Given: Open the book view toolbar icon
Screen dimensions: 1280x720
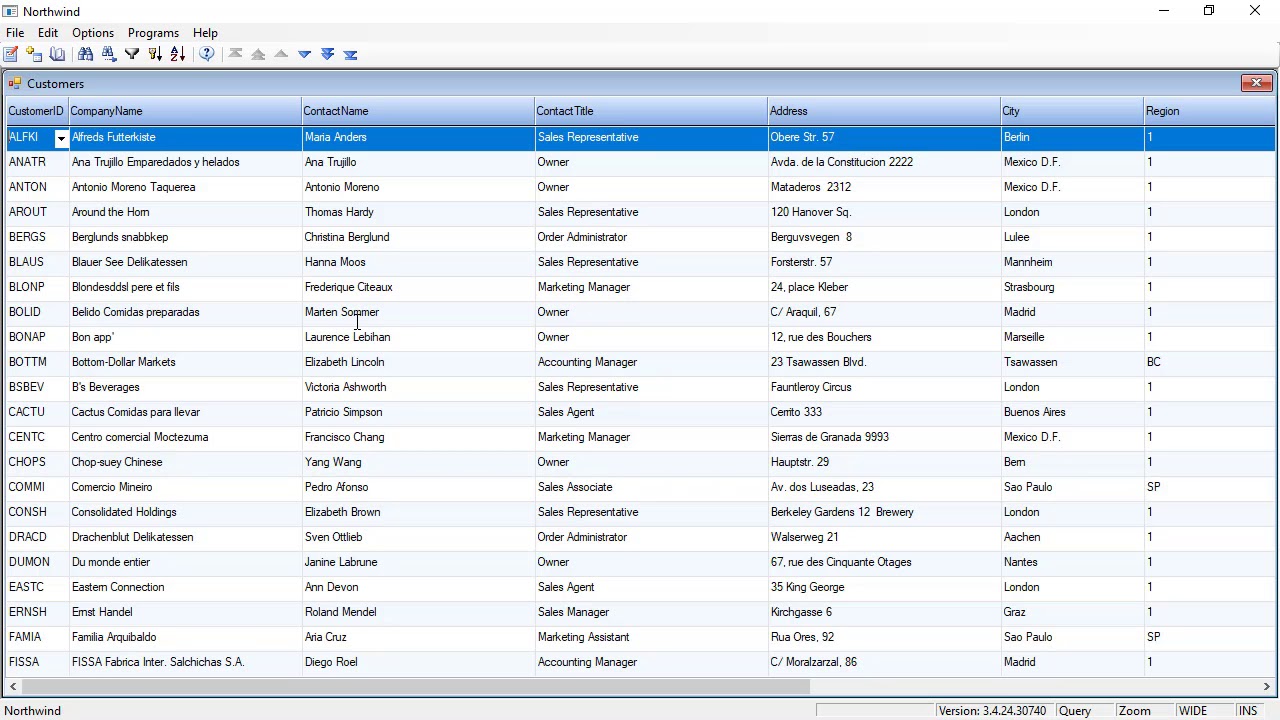Looking at the screenshot, I should [x=57, y=54].
